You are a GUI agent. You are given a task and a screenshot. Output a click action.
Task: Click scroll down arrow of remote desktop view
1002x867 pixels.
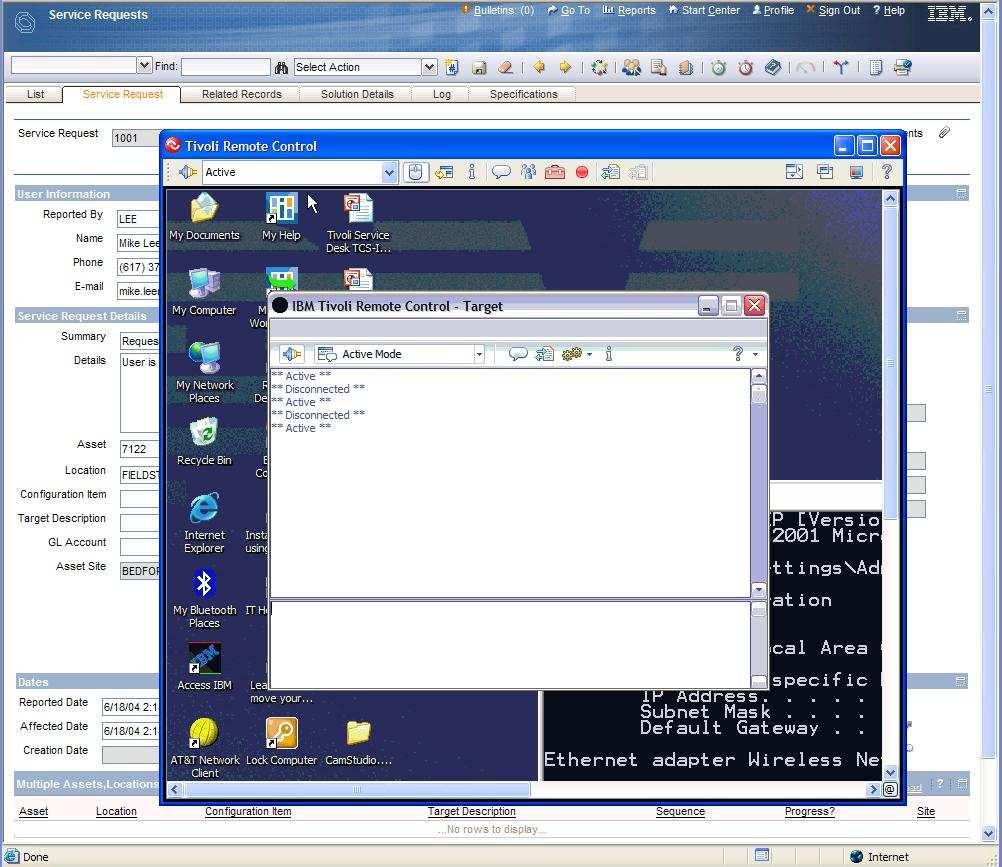pos(890,772)
